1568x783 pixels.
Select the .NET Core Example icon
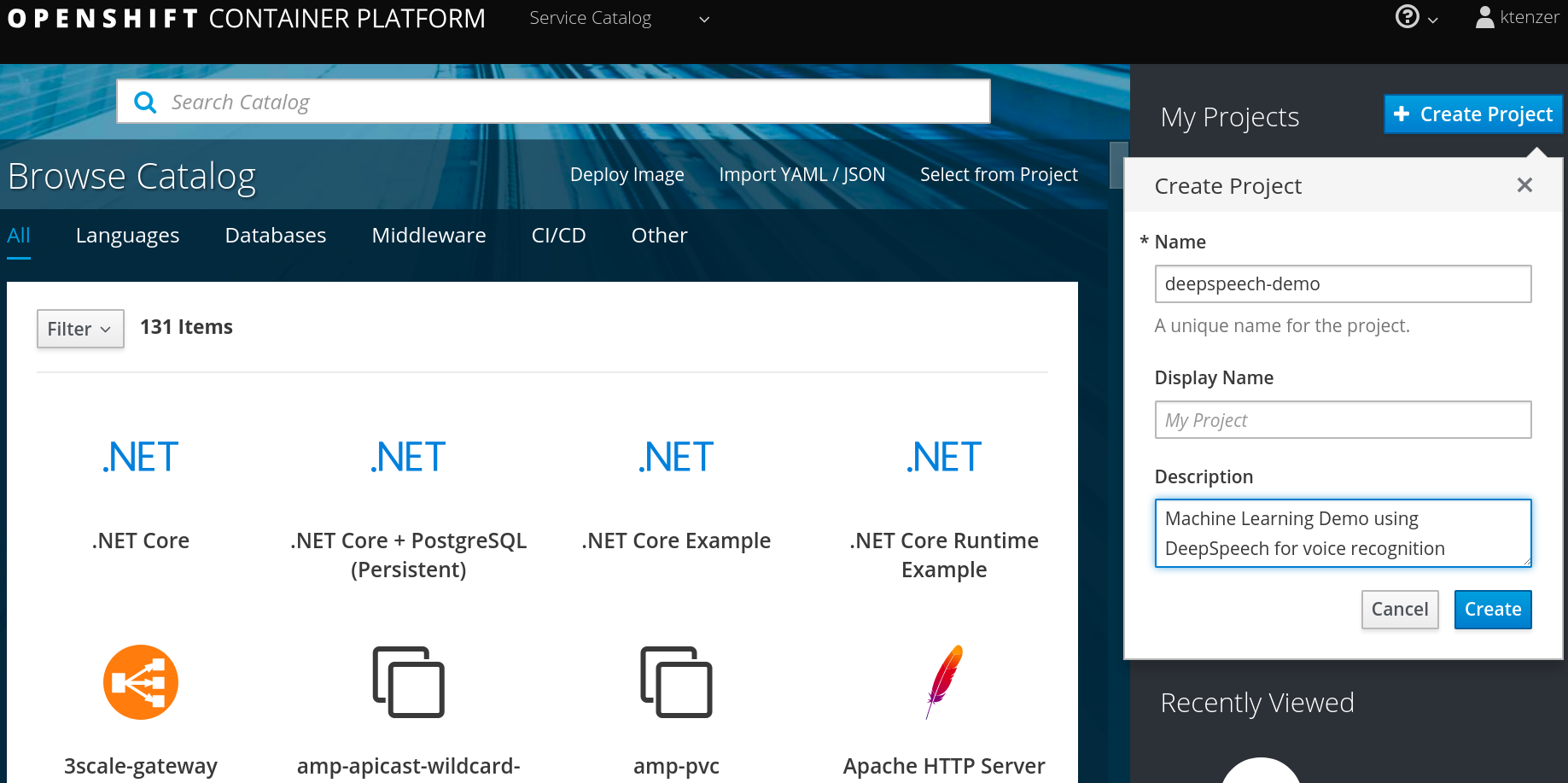676,457
